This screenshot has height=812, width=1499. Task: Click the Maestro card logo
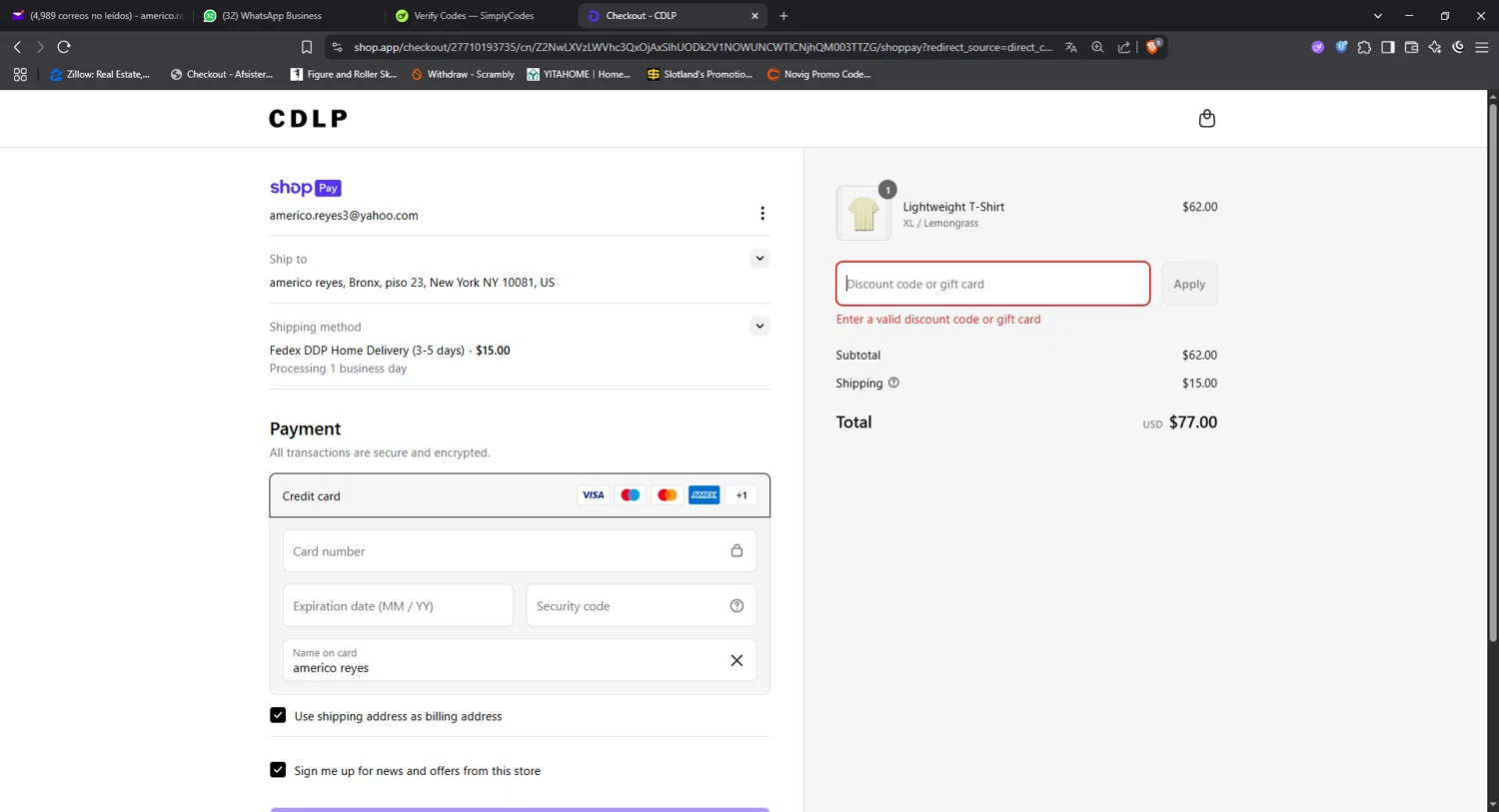pos(630,495)
